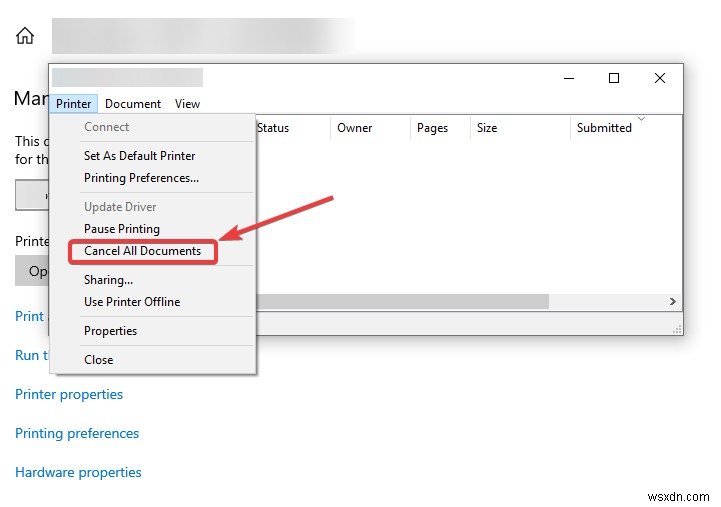Minimize the print queue window
721x507 pixels.
(569, 78)
